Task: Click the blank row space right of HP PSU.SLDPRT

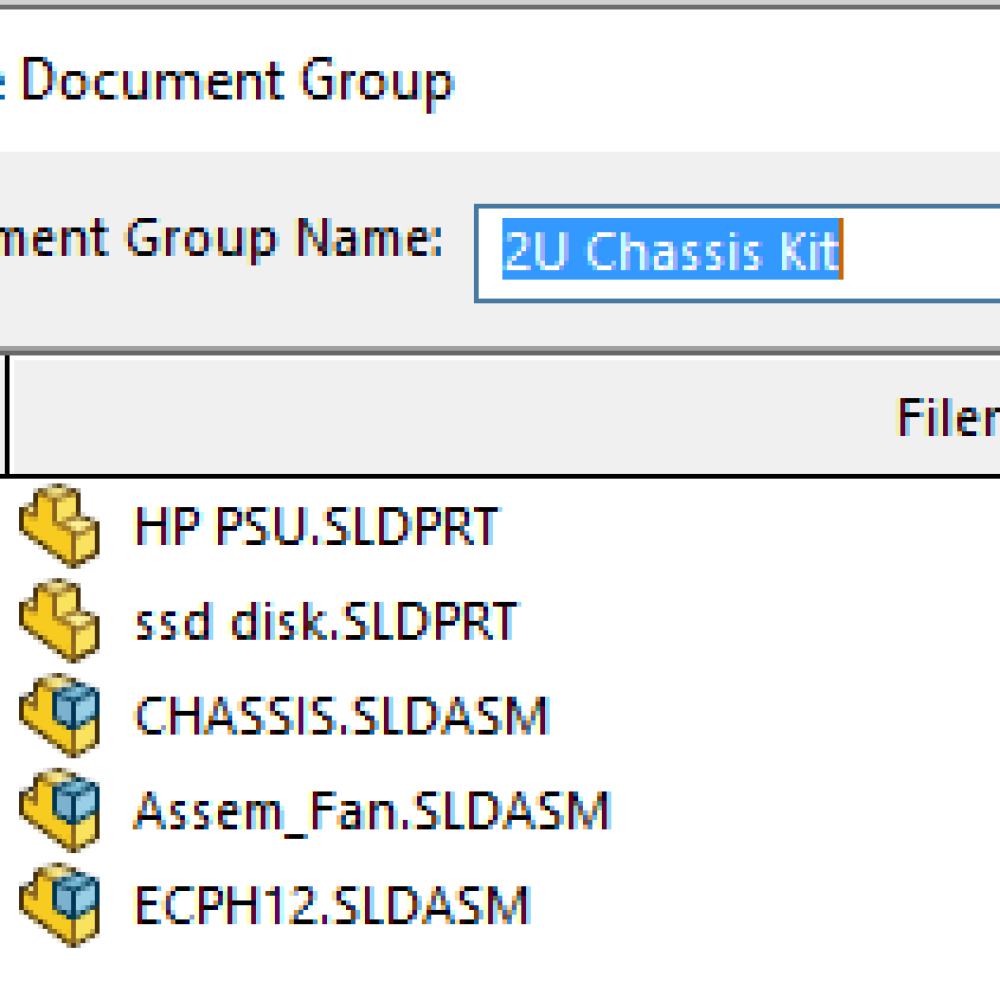Action: click(x=750, y=526)
